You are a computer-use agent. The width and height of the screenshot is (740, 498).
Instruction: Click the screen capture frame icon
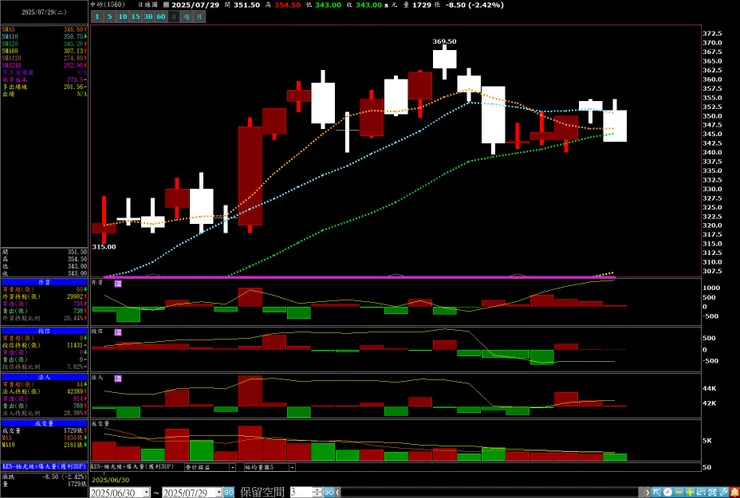click(712, 492)
